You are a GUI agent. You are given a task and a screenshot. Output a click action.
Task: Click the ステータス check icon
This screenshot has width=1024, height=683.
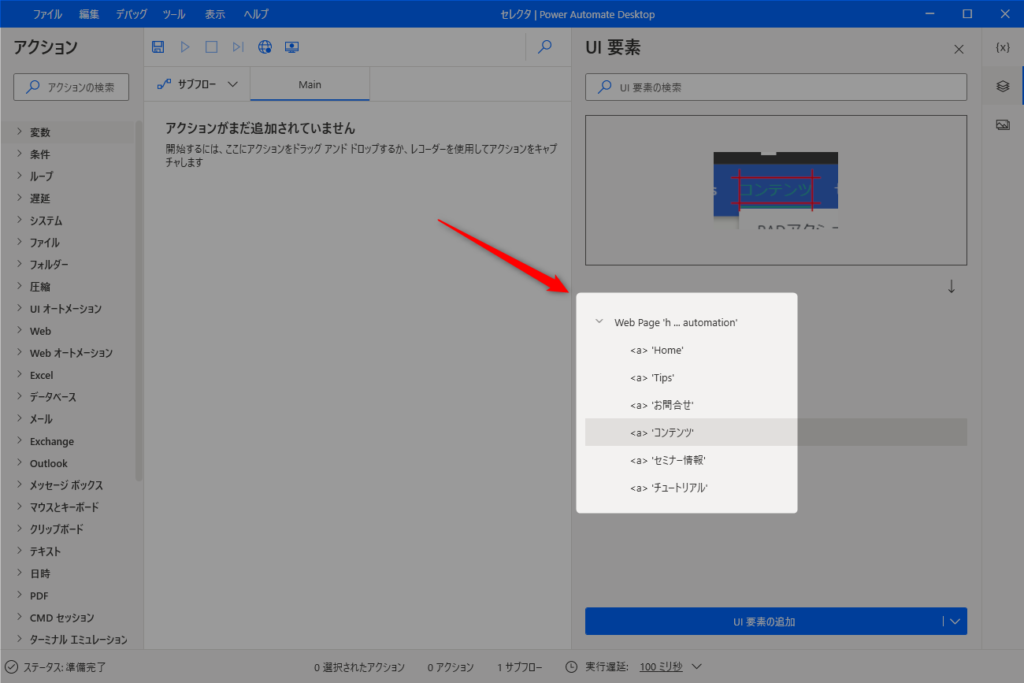point(12,667)
